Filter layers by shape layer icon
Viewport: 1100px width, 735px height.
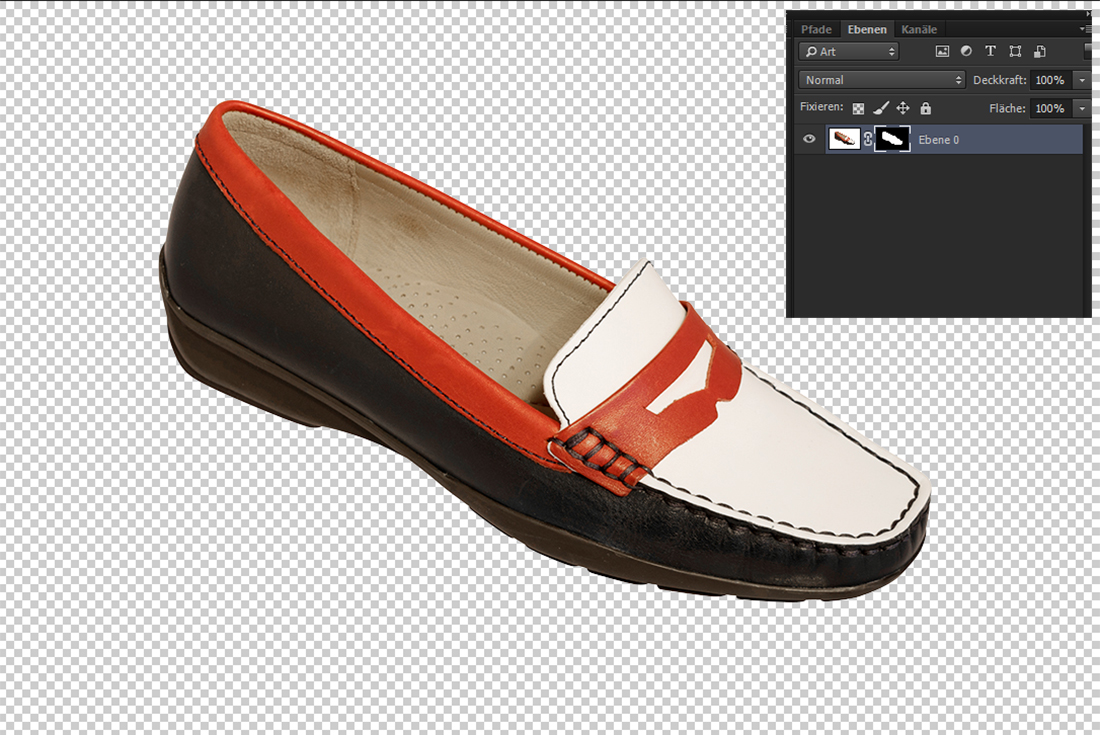click(x=1015, y=51)
